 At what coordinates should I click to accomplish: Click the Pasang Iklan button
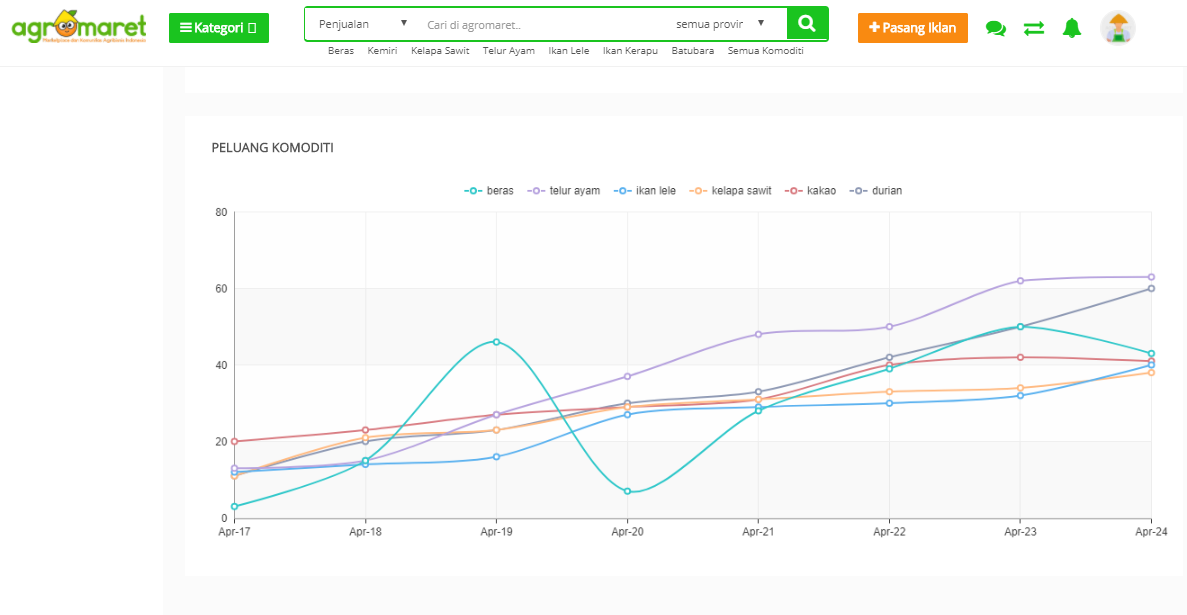pyautogui.click(x=912, y=28)
